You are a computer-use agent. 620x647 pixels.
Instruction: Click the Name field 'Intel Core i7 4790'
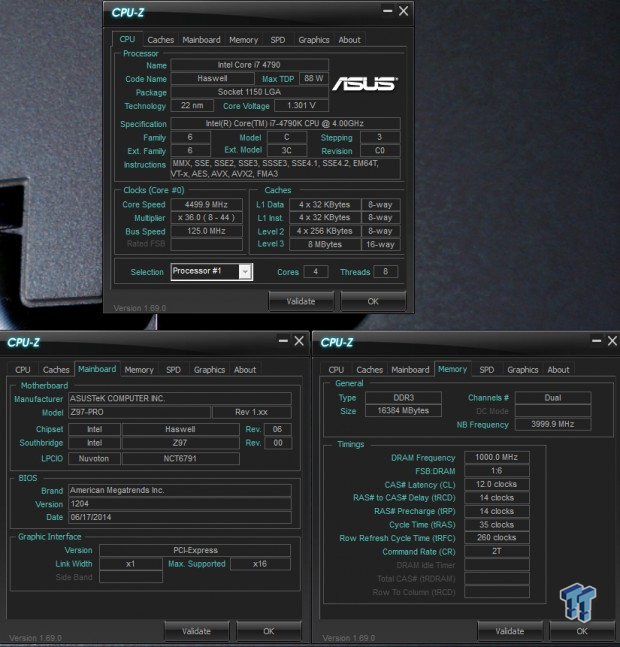coord(250,65)
